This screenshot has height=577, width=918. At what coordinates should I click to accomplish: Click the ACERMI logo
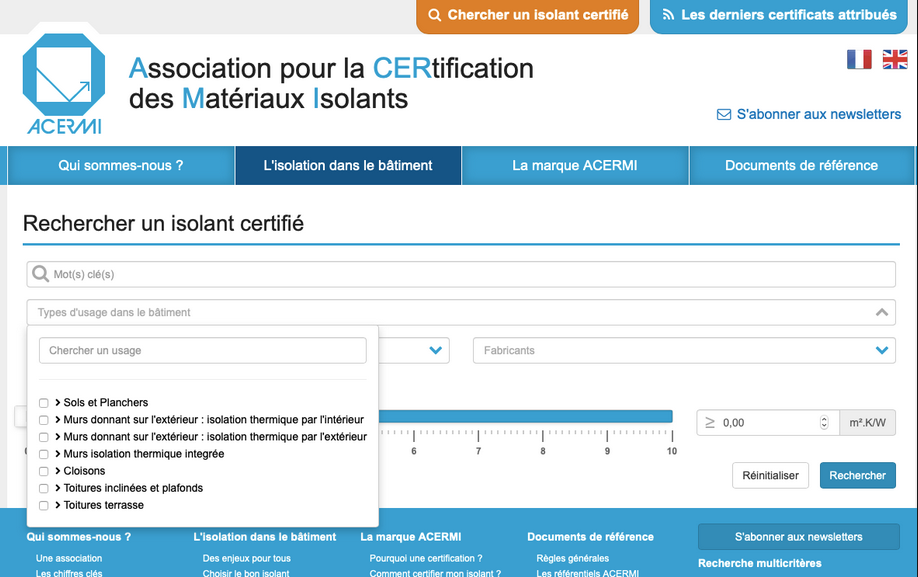click(64, 83)
